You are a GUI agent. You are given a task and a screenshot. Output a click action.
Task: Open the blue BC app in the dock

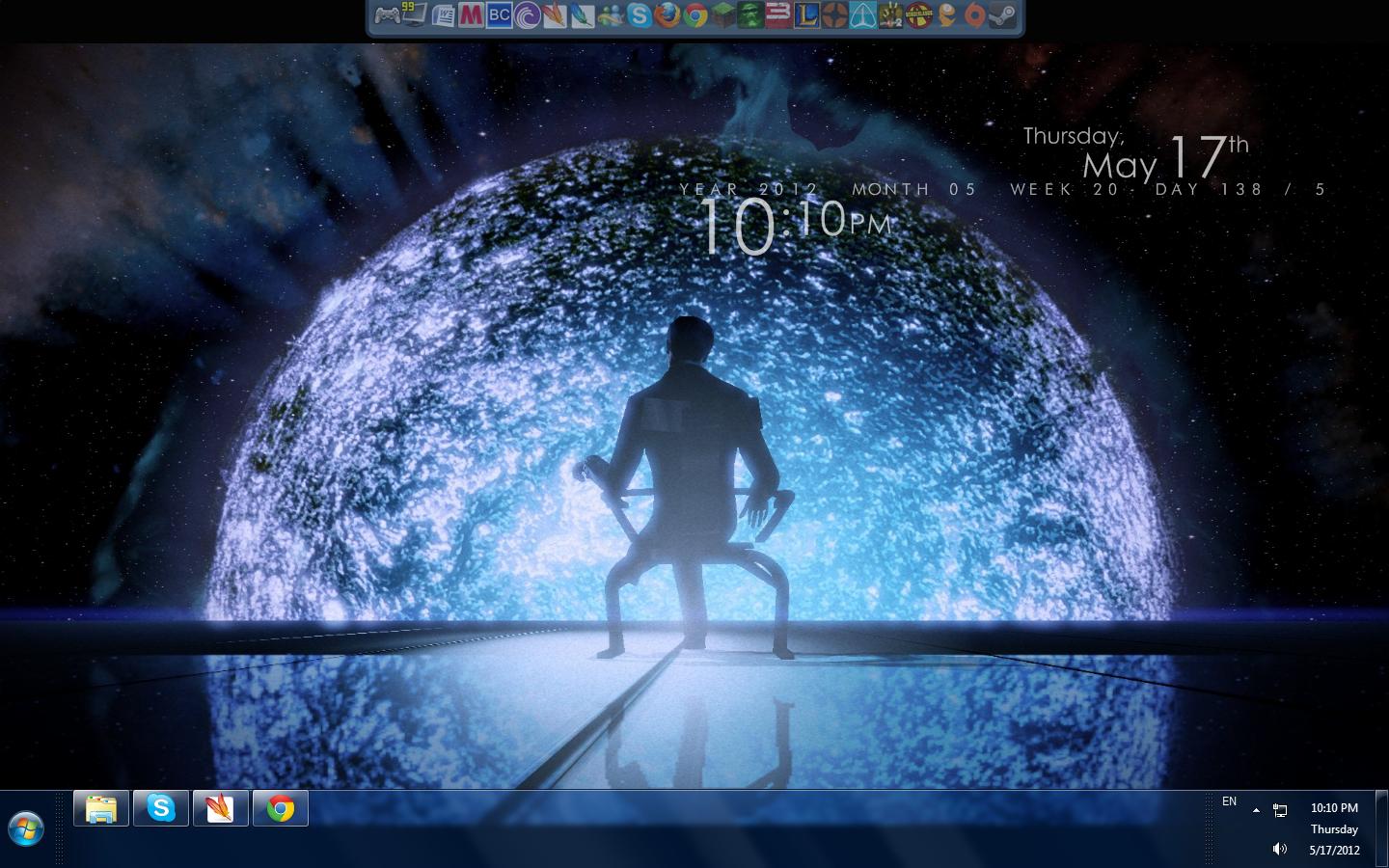(x=499, y=15)
